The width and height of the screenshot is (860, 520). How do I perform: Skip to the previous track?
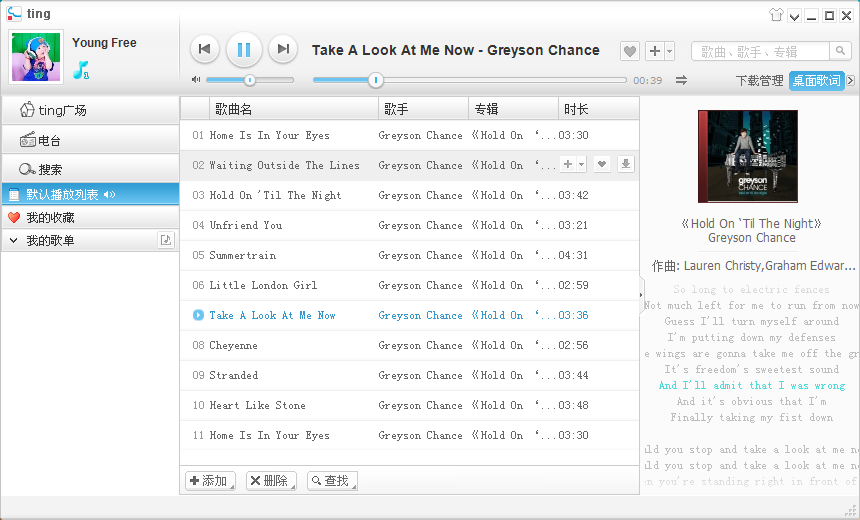pyautogui.click(x=205, y=49)
